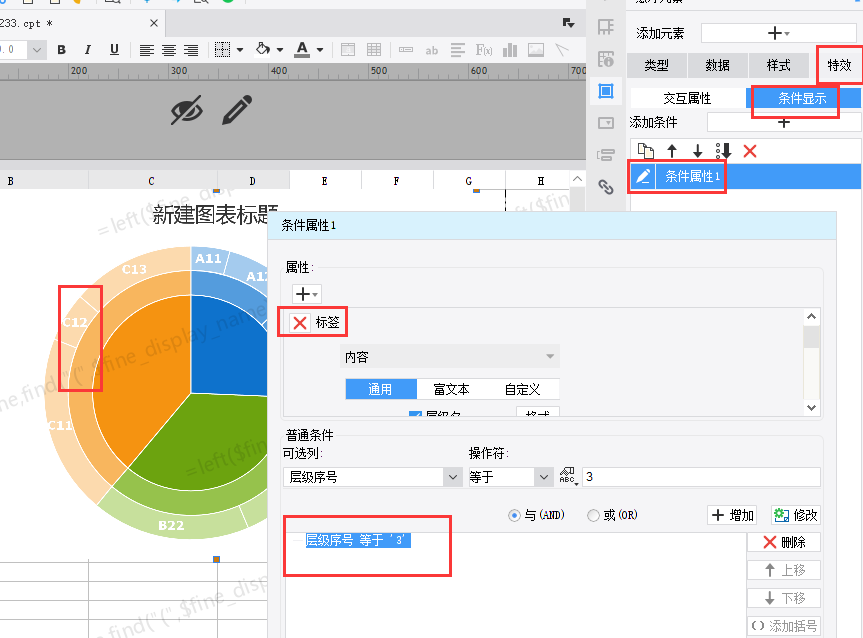Click the properties list scrollbar down arrow
The height and width of the screenshot is (638, 863).
811,408
